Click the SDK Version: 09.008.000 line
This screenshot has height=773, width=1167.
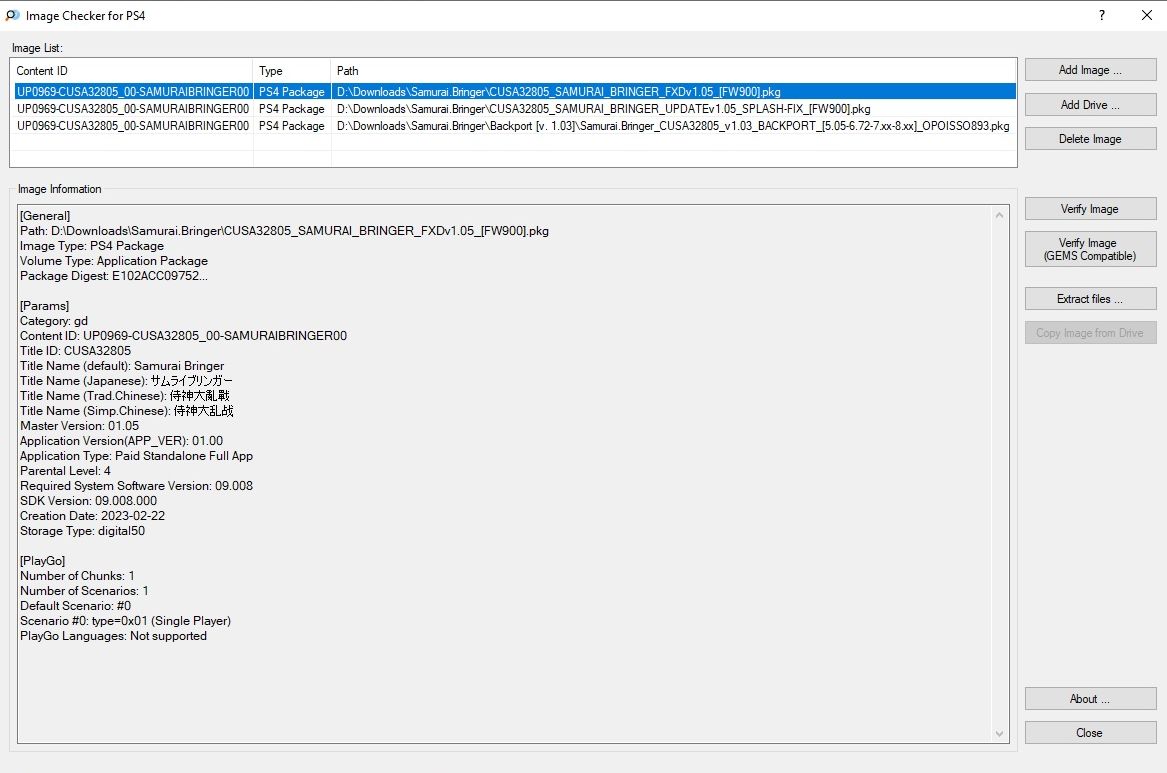click(89, 501)
